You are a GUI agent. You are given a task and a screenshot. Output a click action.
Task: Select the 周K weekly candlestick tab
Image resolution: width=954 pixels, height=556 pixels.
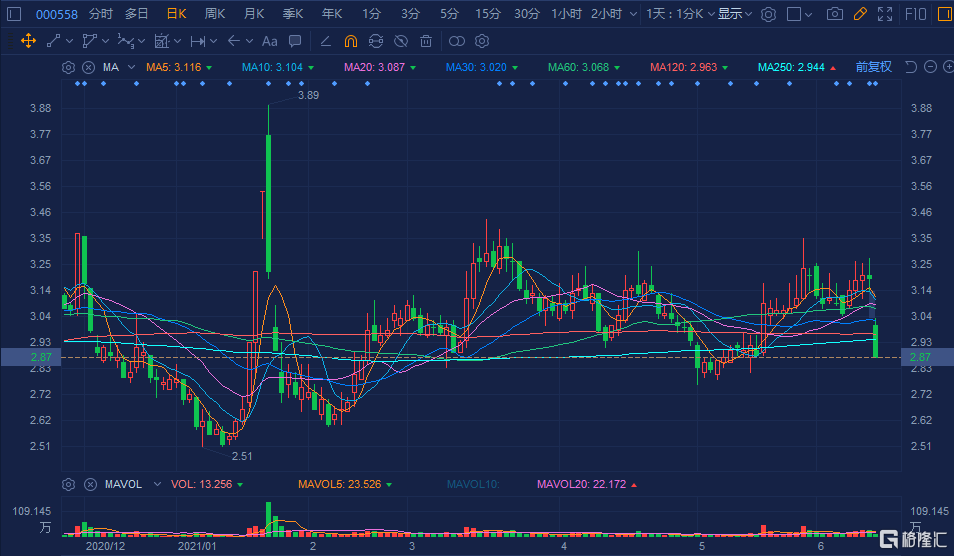215,13
